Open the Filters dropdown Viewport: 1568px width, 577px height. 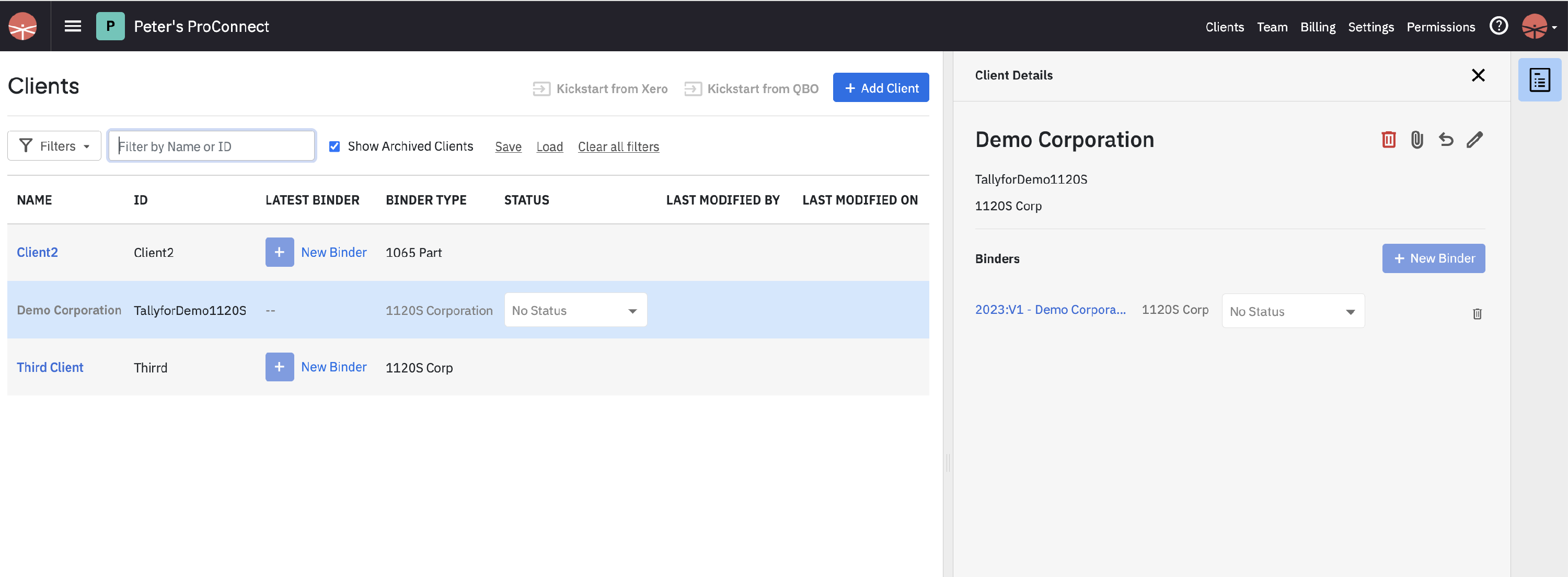tap(54, 146)
